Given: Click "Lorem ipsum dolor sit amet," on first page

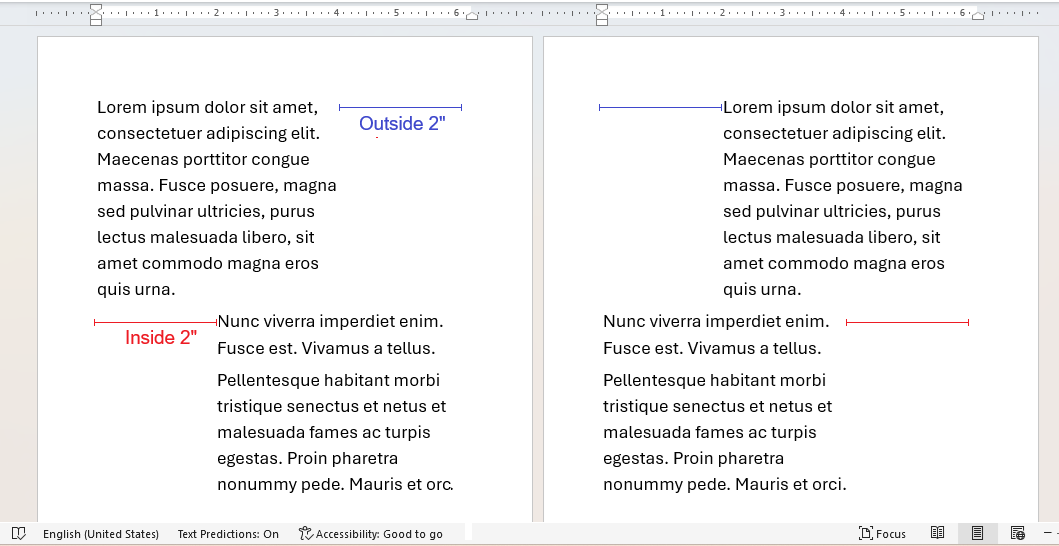Looking at the screenshot, I should (207, 107).
